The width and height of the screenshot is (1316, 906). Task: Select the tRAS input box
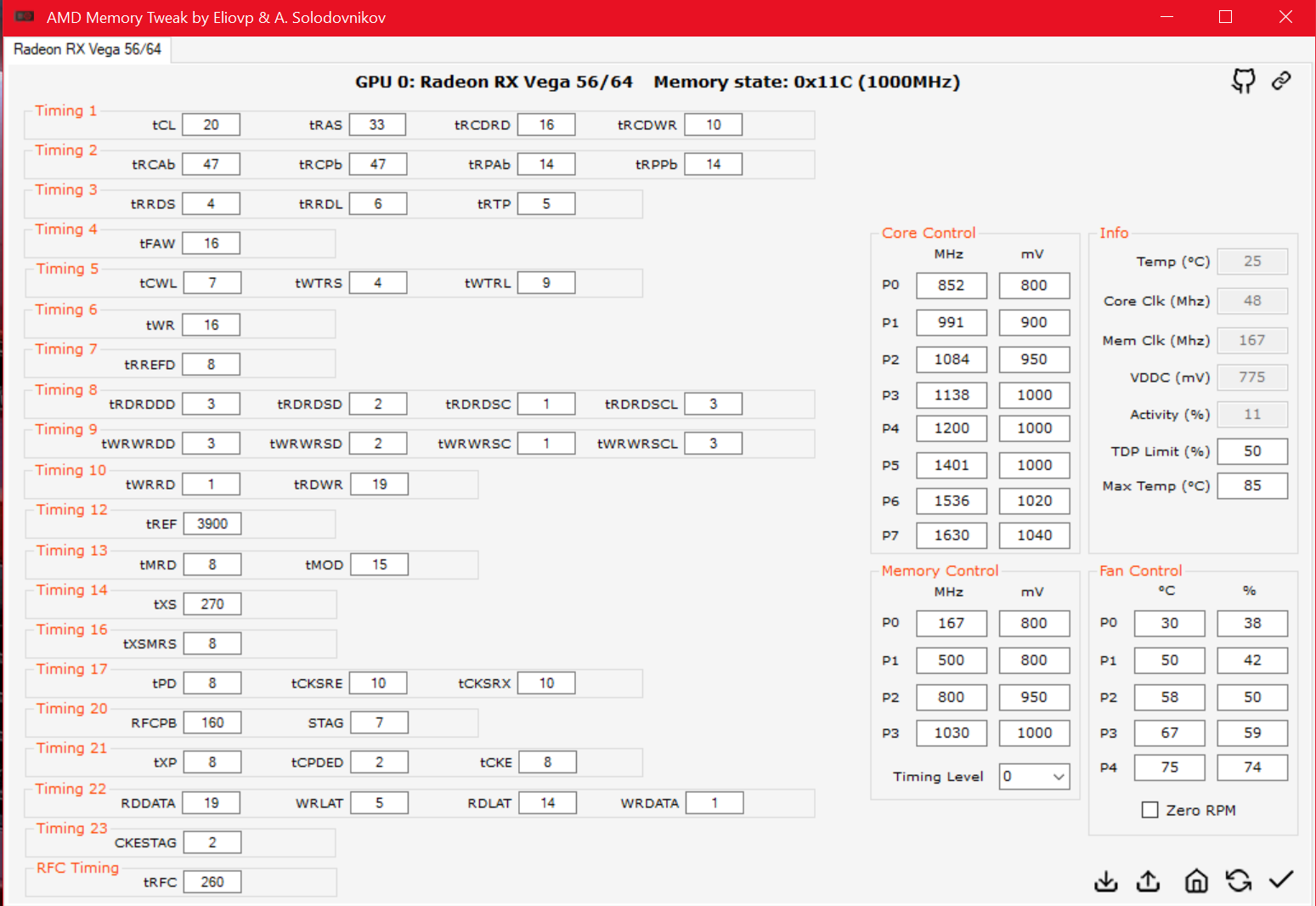[x=377, y=125]
